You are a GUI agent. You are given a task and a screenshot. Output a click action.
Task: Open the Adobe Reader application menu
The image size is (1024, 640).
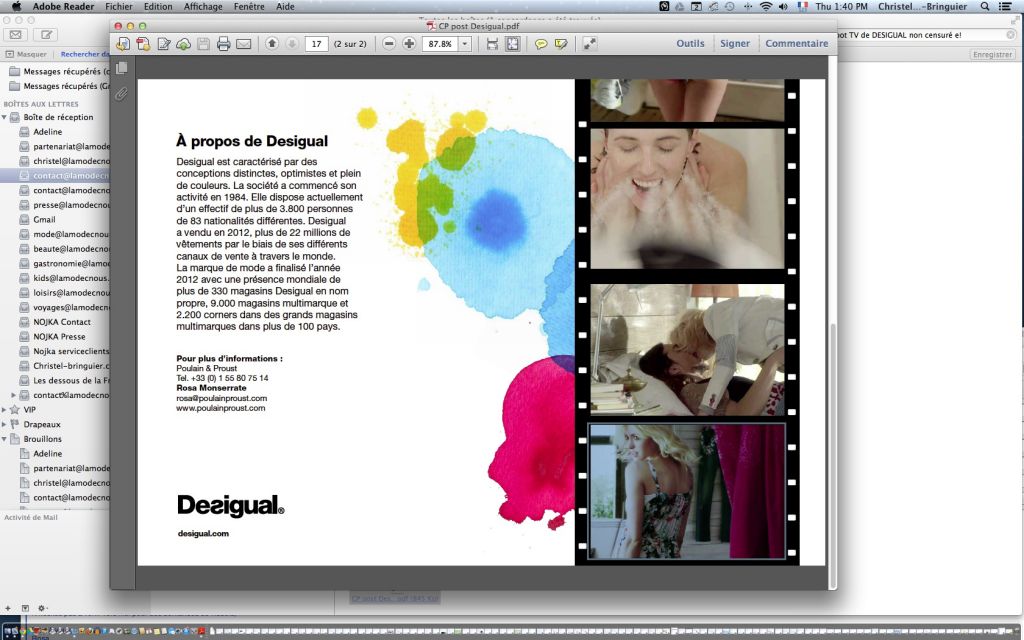pyautogui.click(x=63, y=7)
